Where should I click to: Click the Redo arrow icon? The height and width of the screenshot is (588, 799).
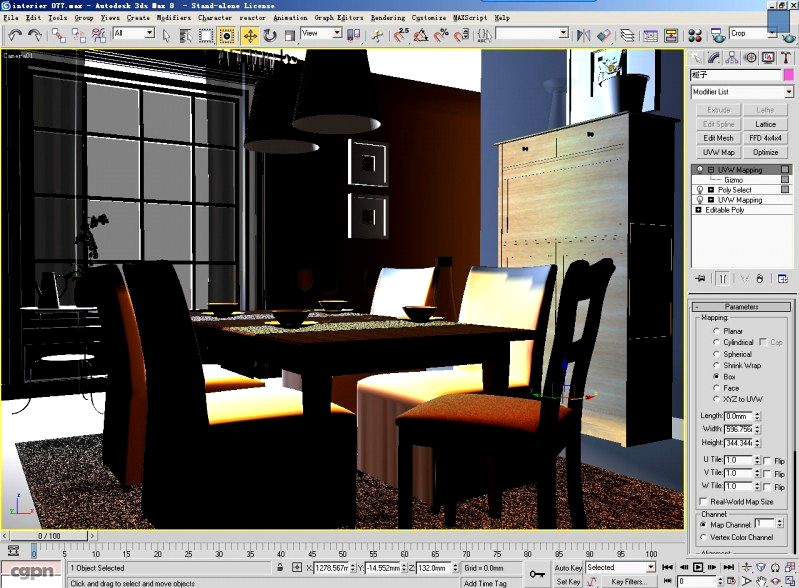point(35,35)
